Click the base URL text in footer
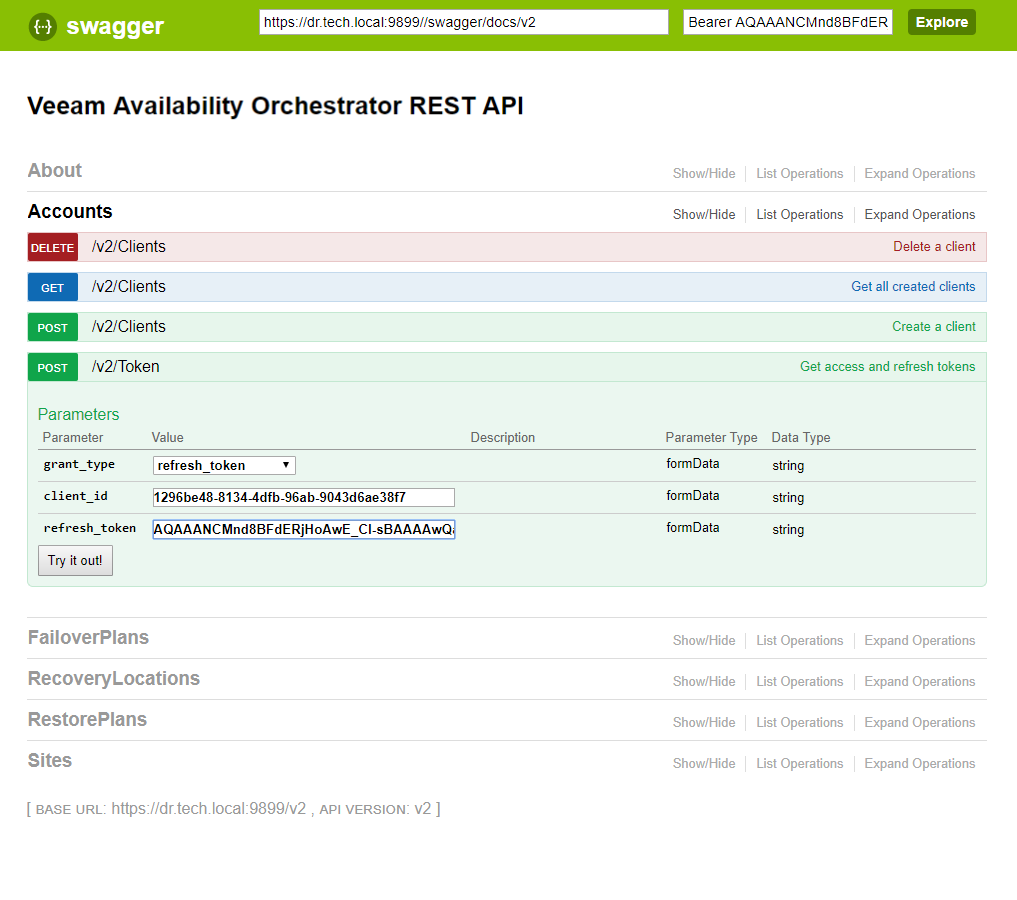The width and height of the screenshot is (1017, 900). (208, 809)
